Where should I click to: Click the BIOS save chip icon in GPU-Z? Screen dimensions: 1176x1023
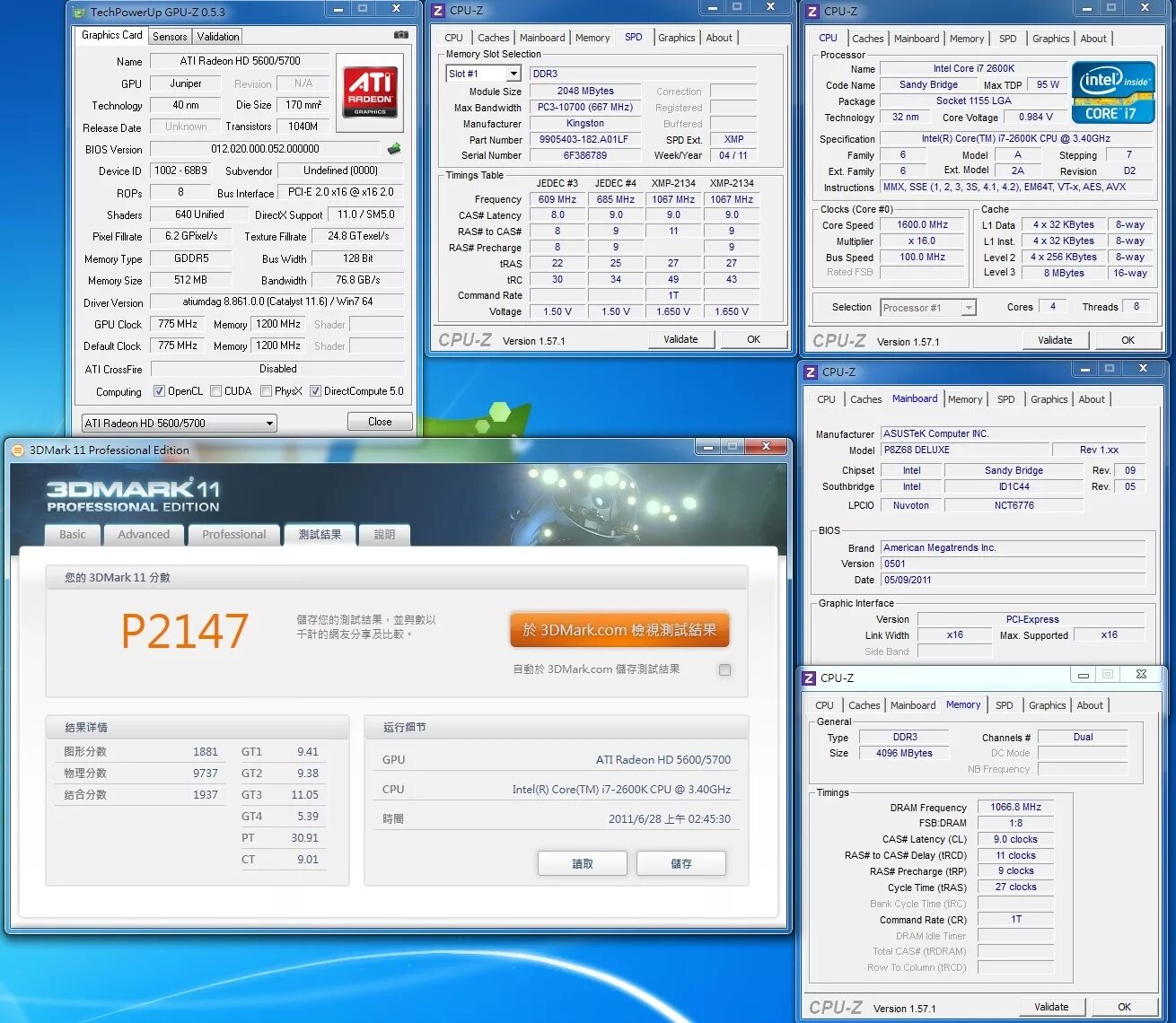(x=394, y=149)
